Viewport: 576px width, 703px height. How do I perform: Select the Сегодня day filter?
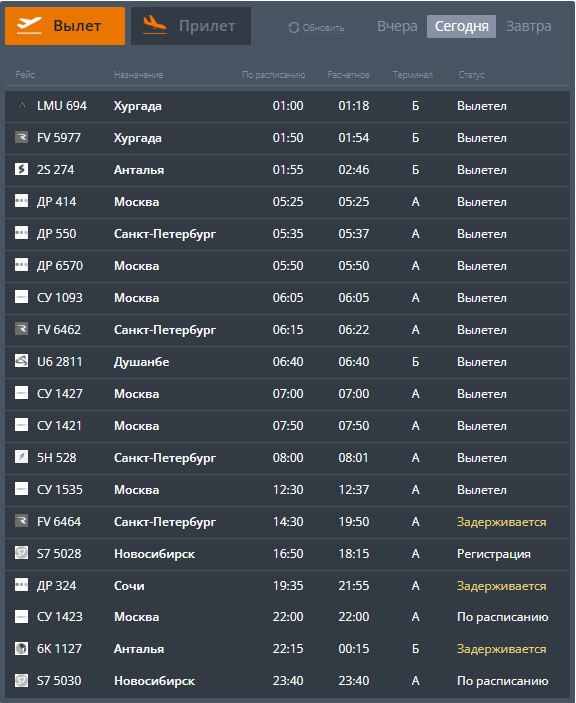click(461, 26)
